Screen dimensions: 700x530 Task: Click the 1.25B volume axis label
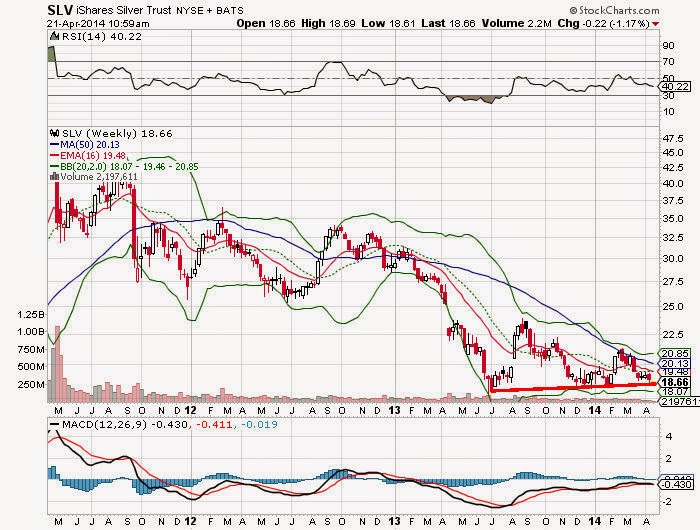[31, 314]
